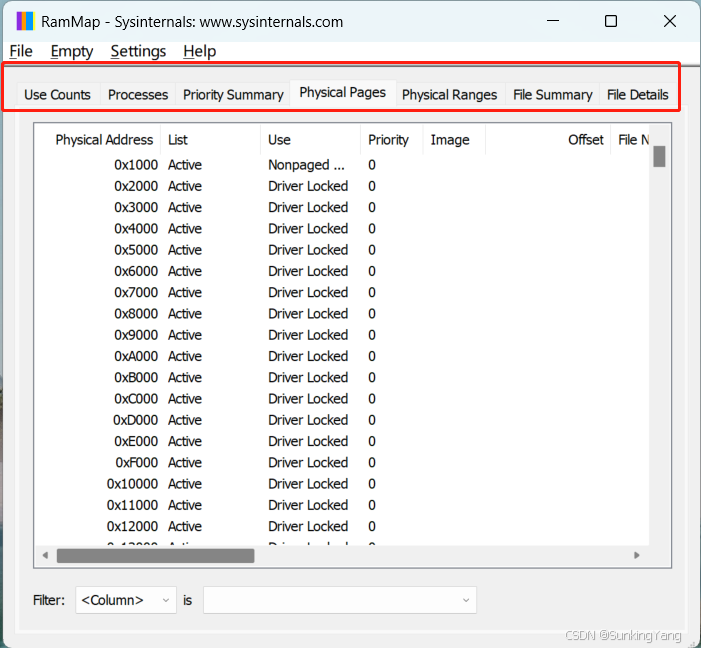Click the 'Nonpaged ...' Use cell
This screenshot has height=648, width=701.
coord(306,165)
